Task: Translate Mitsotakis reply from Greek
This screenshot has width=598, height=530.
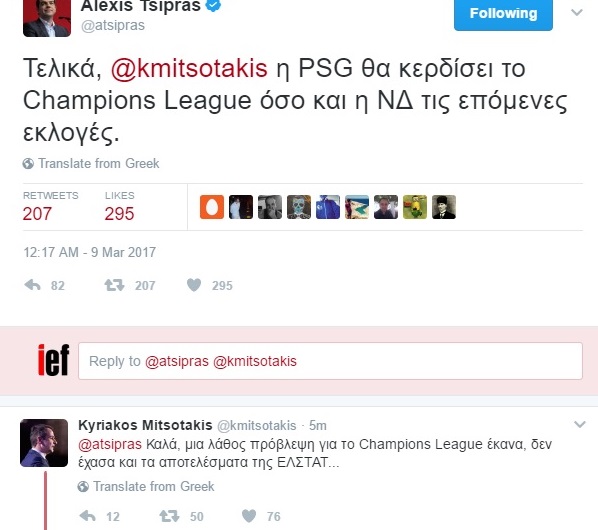Action: [154, 487]
